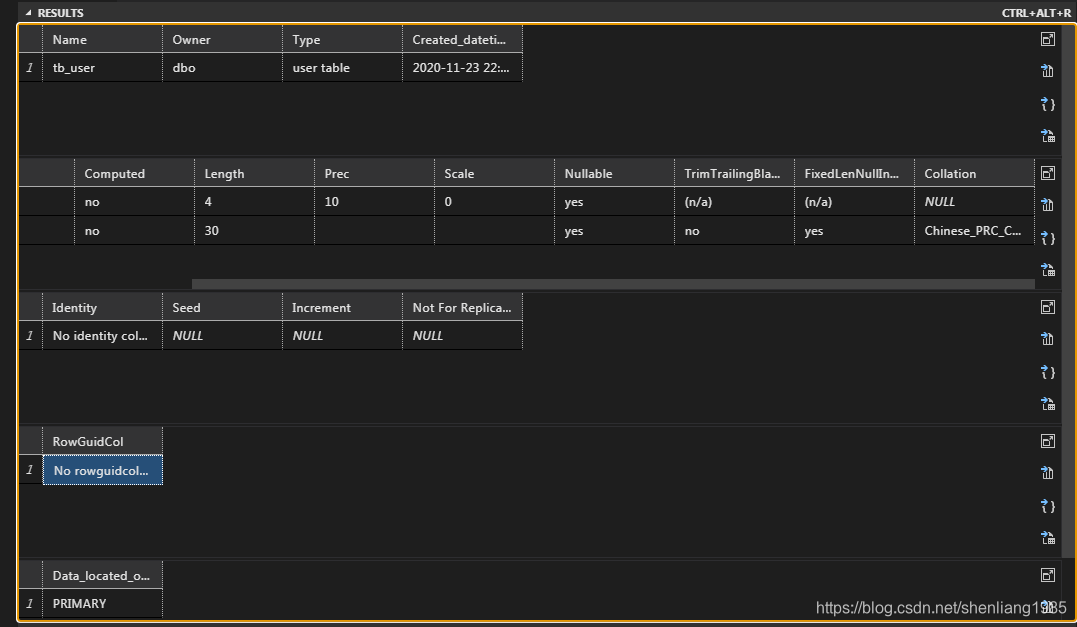This screenshot has height=627, width=1077.
Task: Select the dbo owner cell
Action: click(223, 67)
